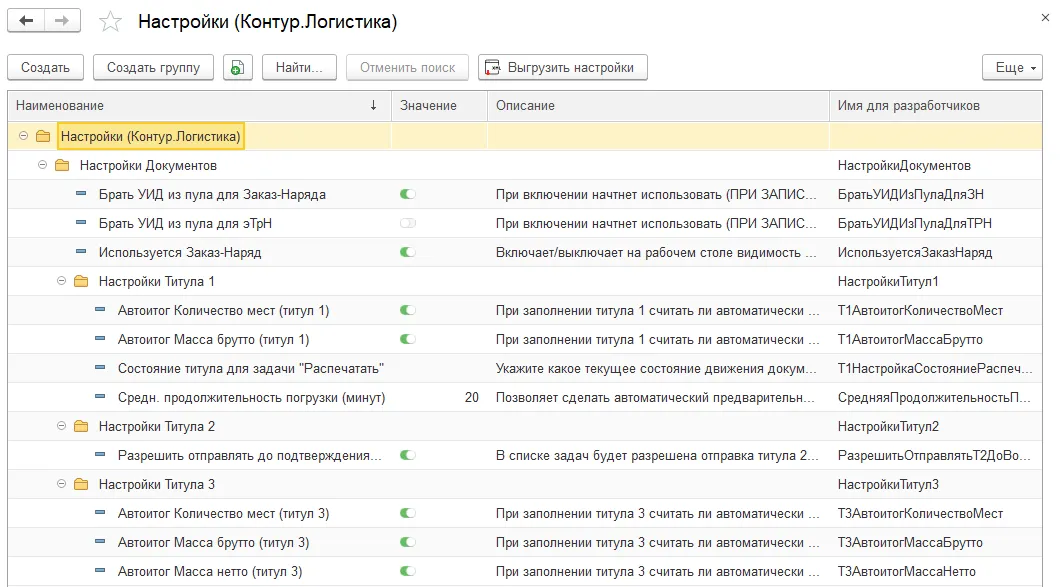Go back with the left arrow button

click(26, 21)
